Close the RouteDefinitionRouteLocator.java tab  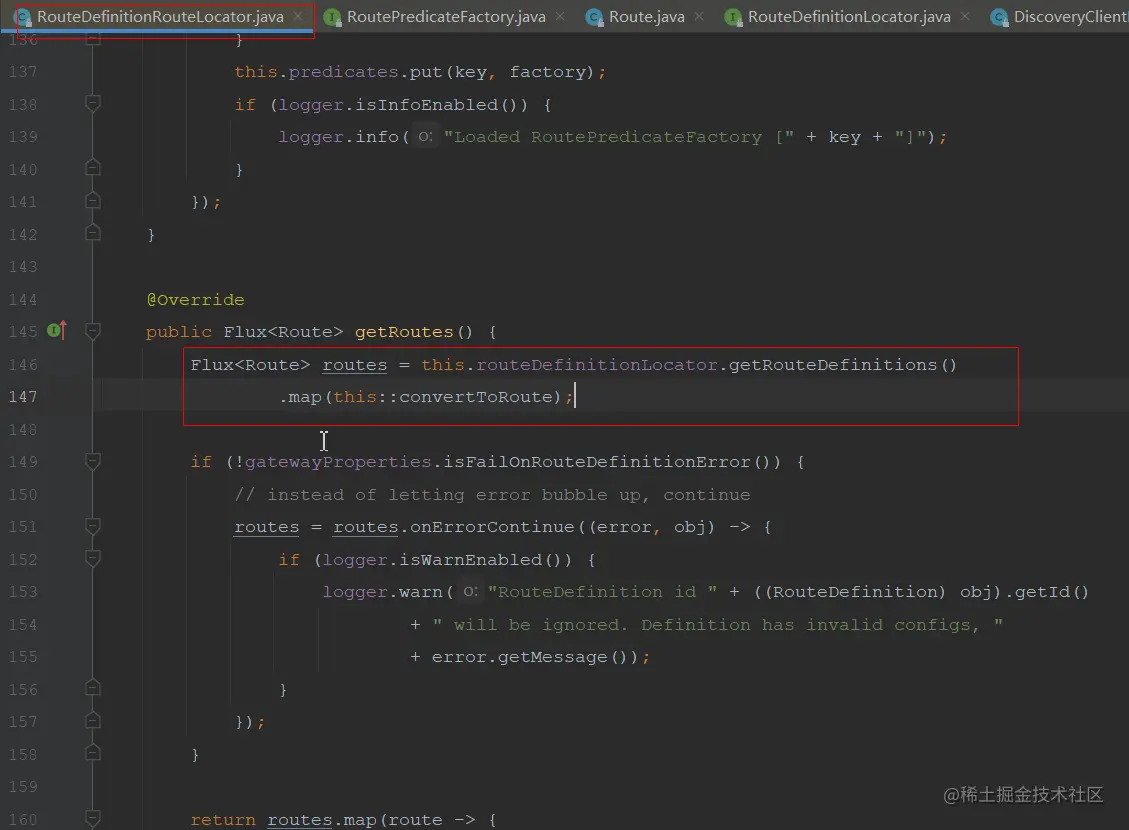coord(298,16)
